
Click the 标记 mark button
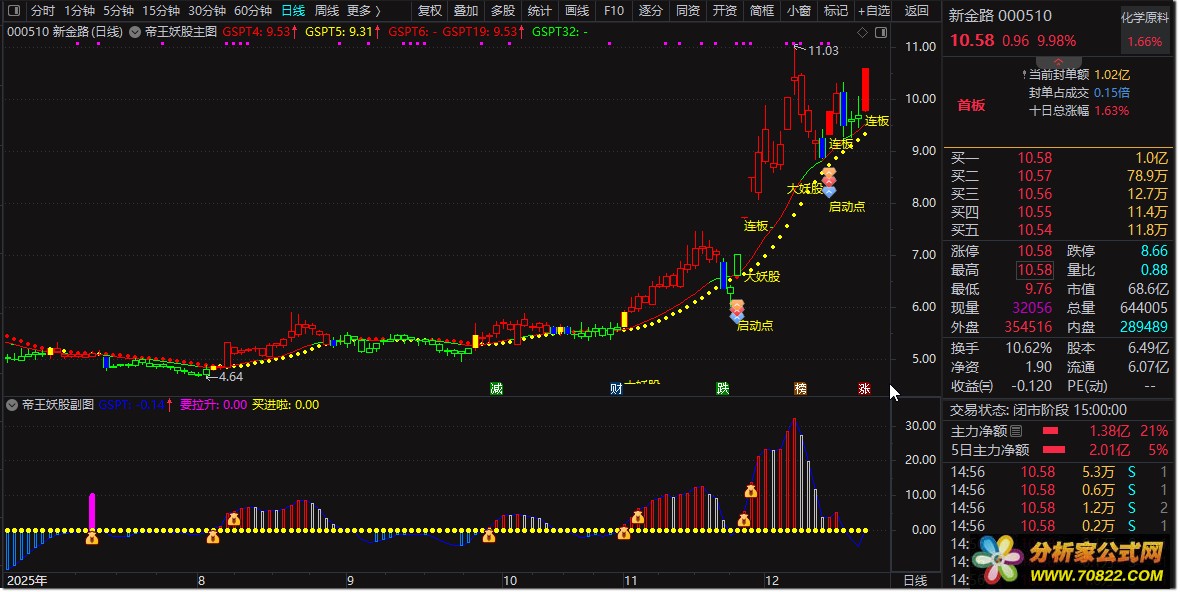836,11
